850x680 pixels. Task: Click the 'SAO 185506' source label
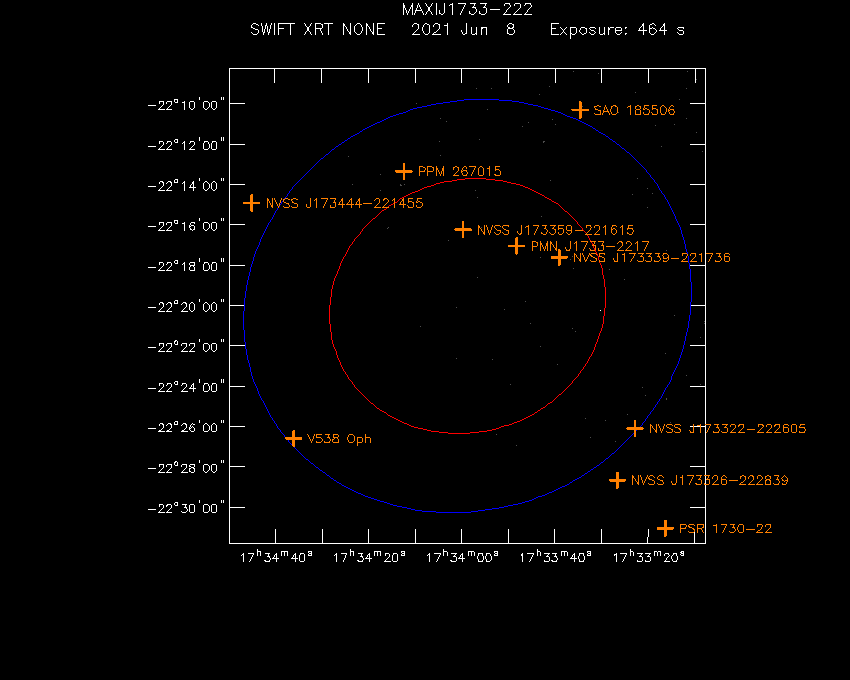tap(634, 111)
